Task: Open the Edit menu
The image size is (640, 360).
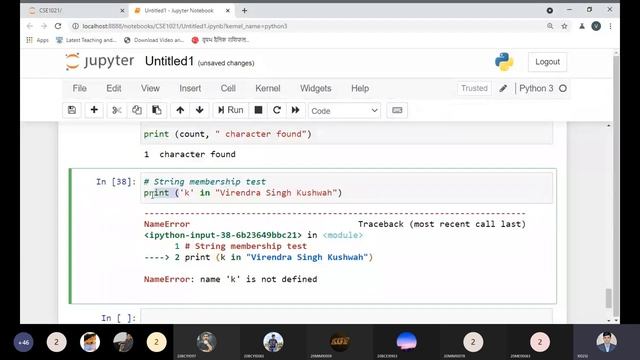Action: pyautogui.click(x=113, y=89)
